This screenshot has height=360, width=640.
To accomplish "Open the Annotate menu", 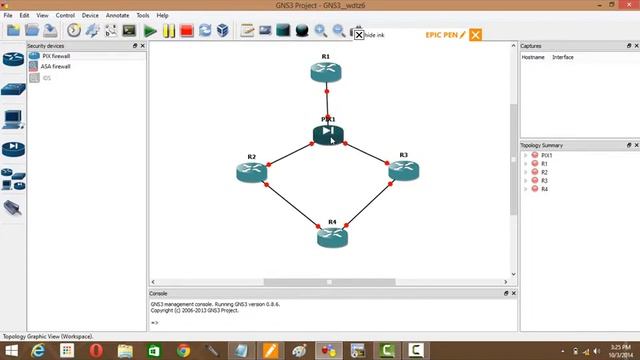I will tap(118, 16).
